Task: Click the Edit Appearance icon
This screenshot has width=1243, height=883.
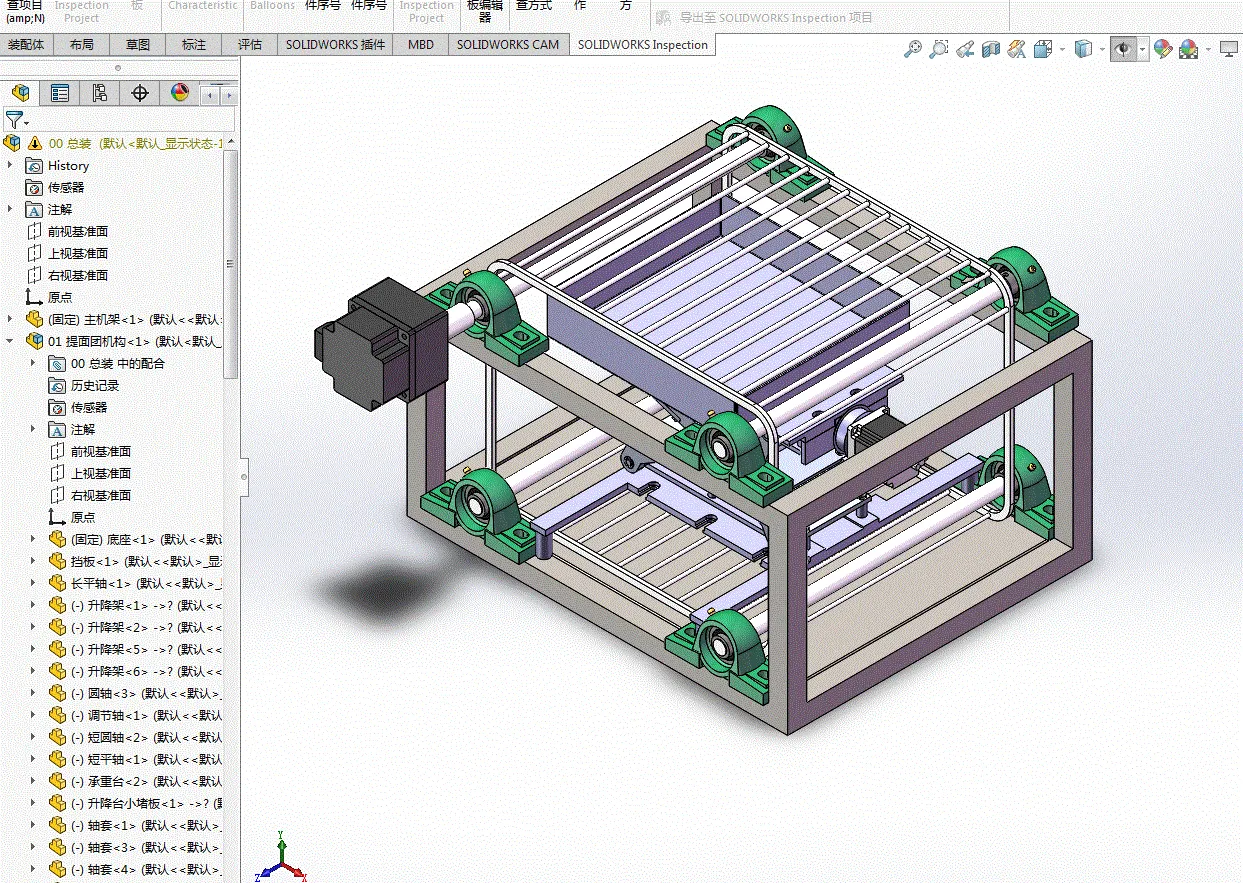Action: [x=1162, y=49]
